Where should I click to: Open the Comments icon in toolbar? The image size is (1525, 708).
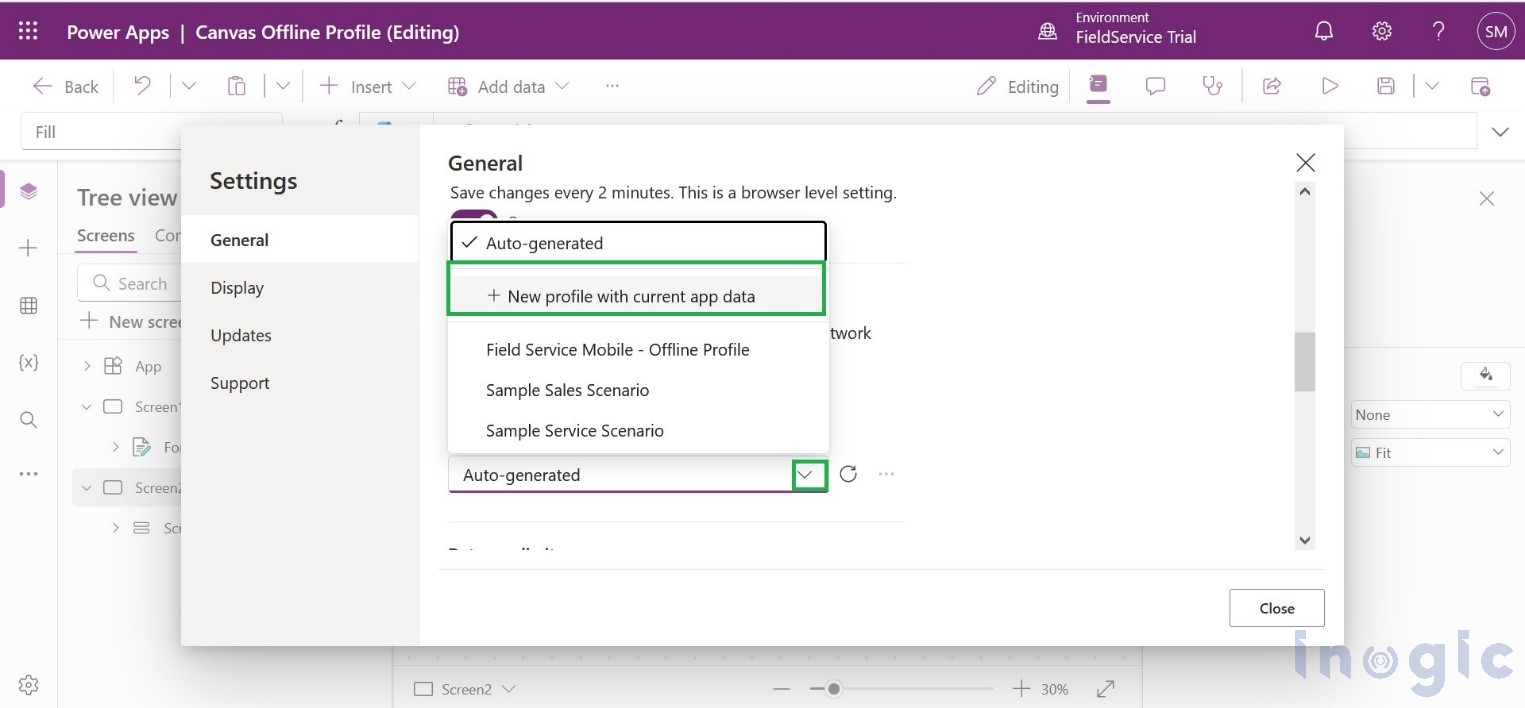coord(1155,86)
